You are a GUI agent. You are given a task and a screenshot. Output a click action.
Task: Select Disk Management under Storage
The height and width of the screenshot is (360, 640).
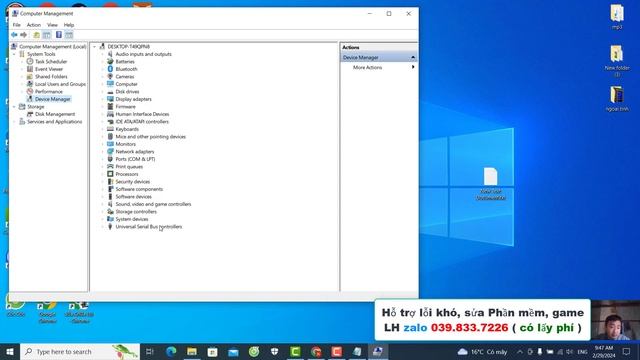[x=55, y=114]
